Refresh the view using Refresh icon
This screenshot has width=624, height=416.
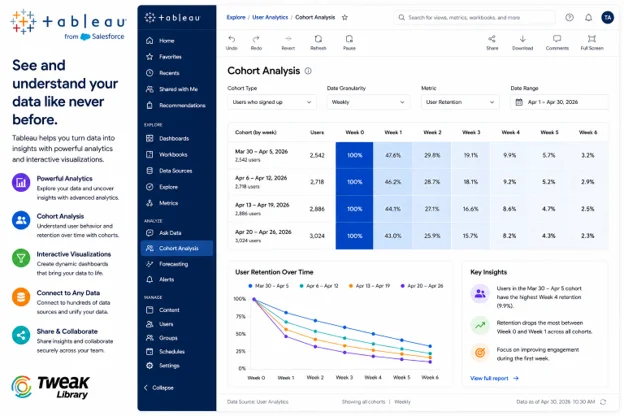318,39
